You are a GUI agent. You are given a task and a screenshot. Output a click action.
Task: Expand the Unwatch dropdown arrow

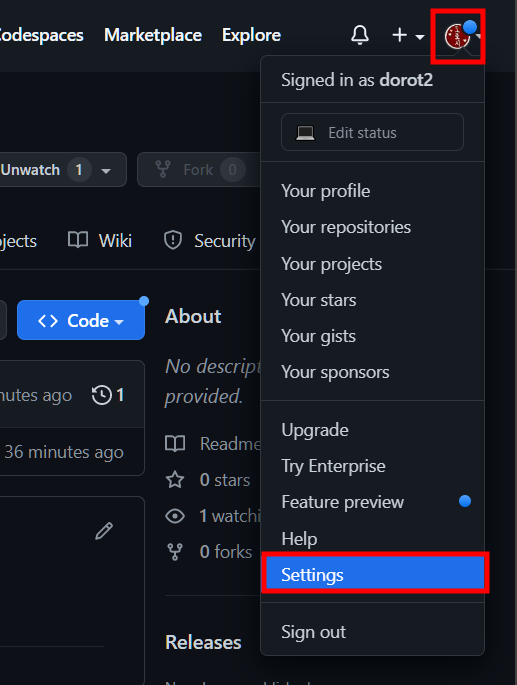point(106,170)
